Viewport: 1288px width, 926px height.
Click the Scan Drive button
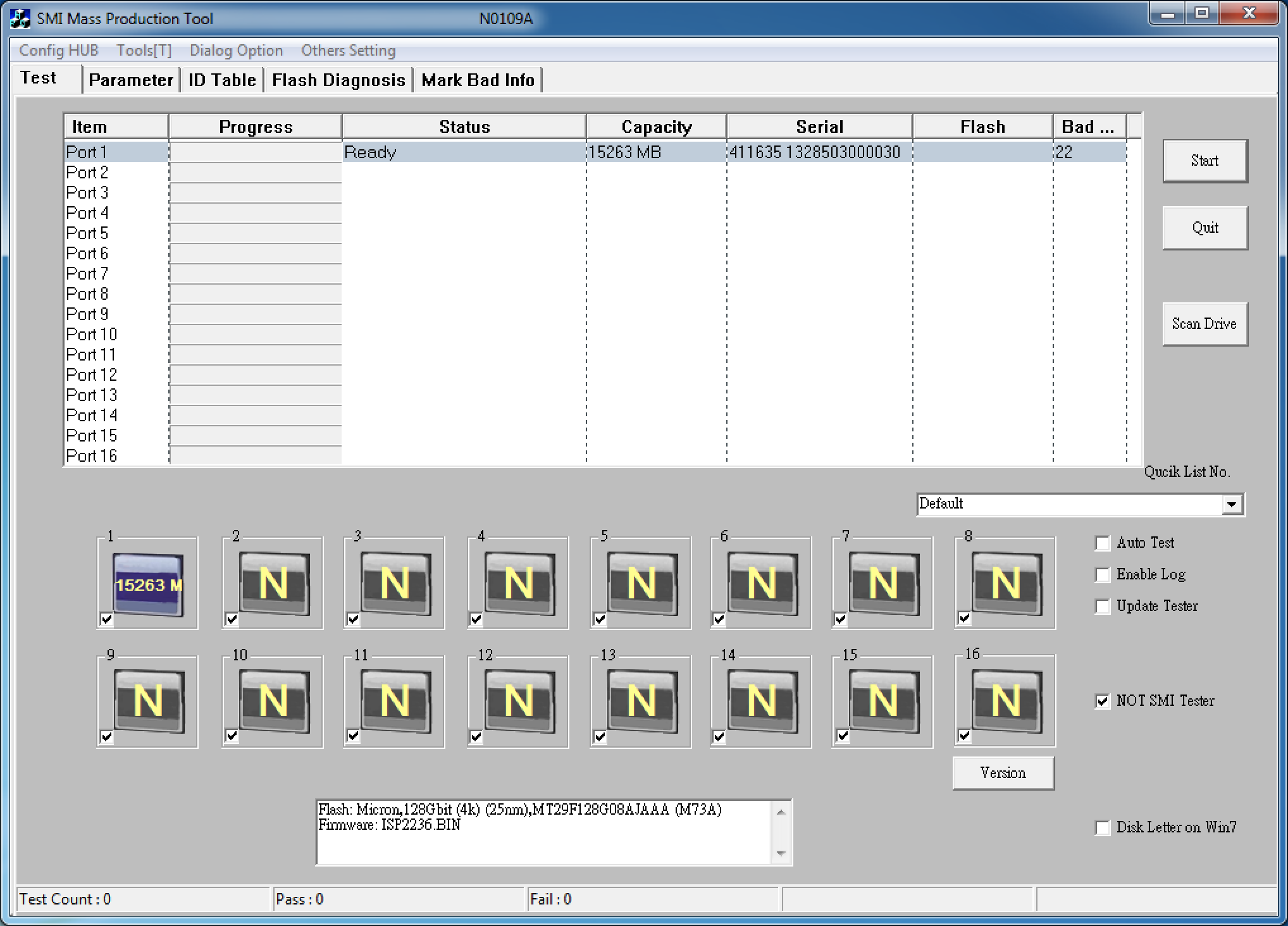click(x=1204, y=324)
